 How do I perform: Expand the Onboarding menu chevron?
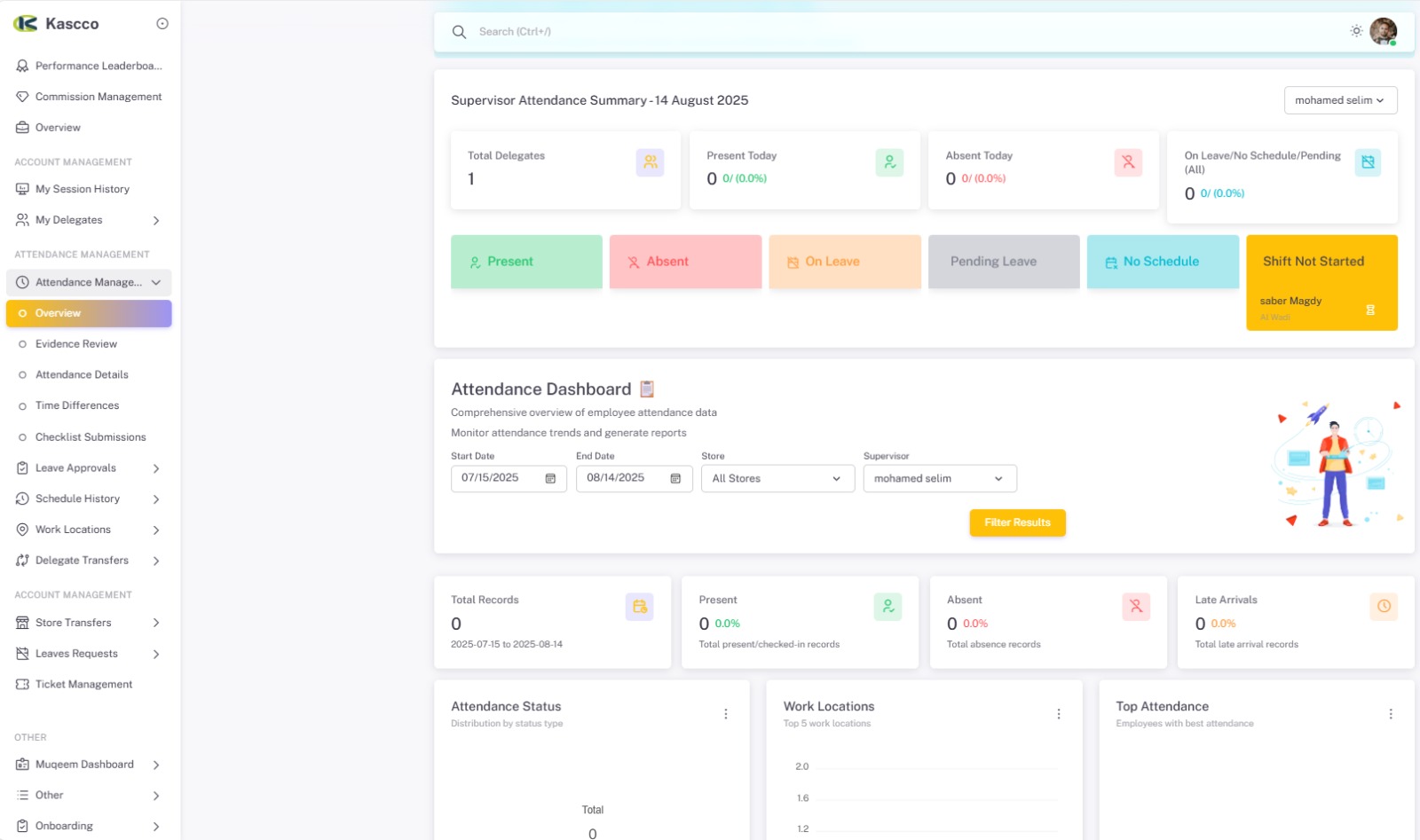pos(156,827)
